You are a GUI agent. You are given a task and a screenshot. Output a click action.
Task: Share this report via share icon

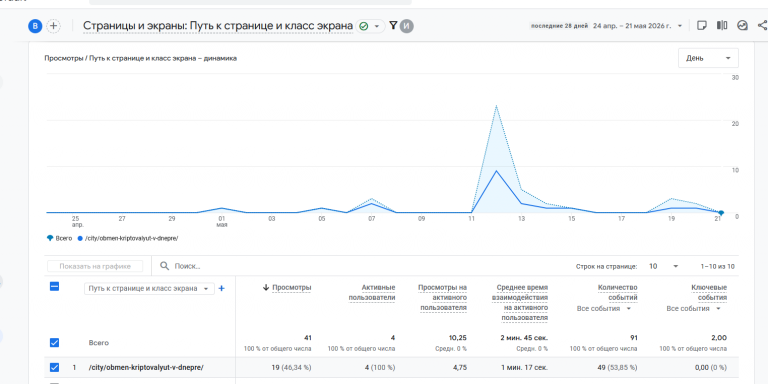[x=762, y=25]
